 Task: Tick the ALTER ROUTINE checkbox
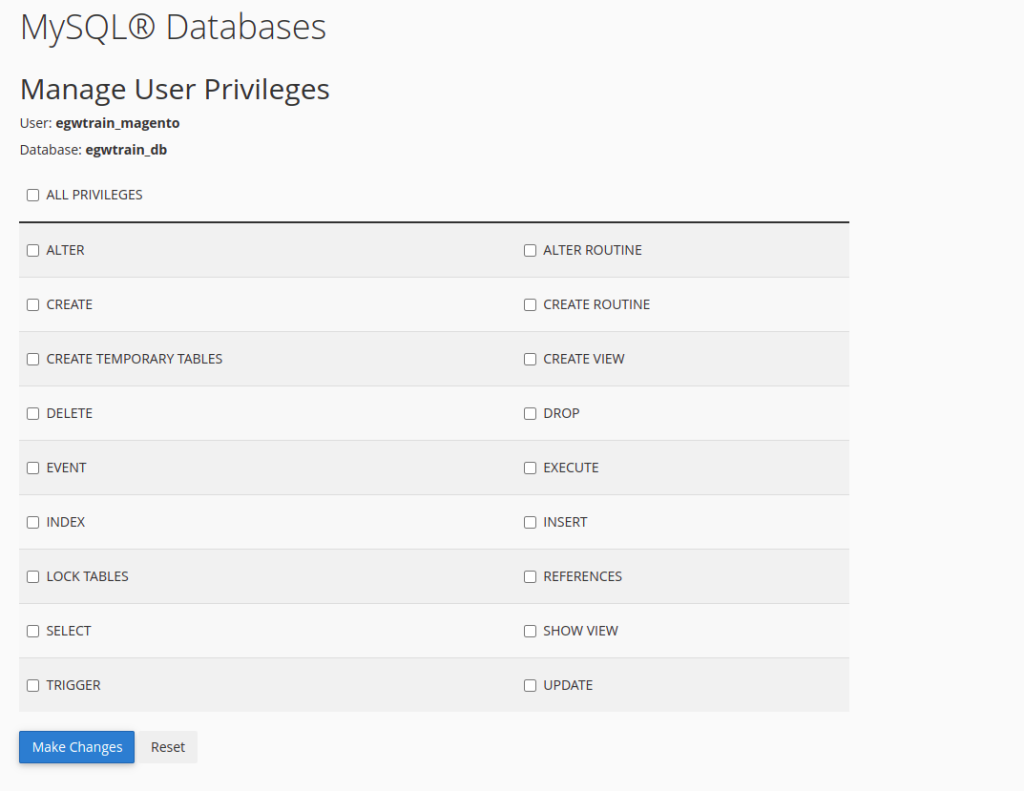pyautogui.click(x=530, y=250)
